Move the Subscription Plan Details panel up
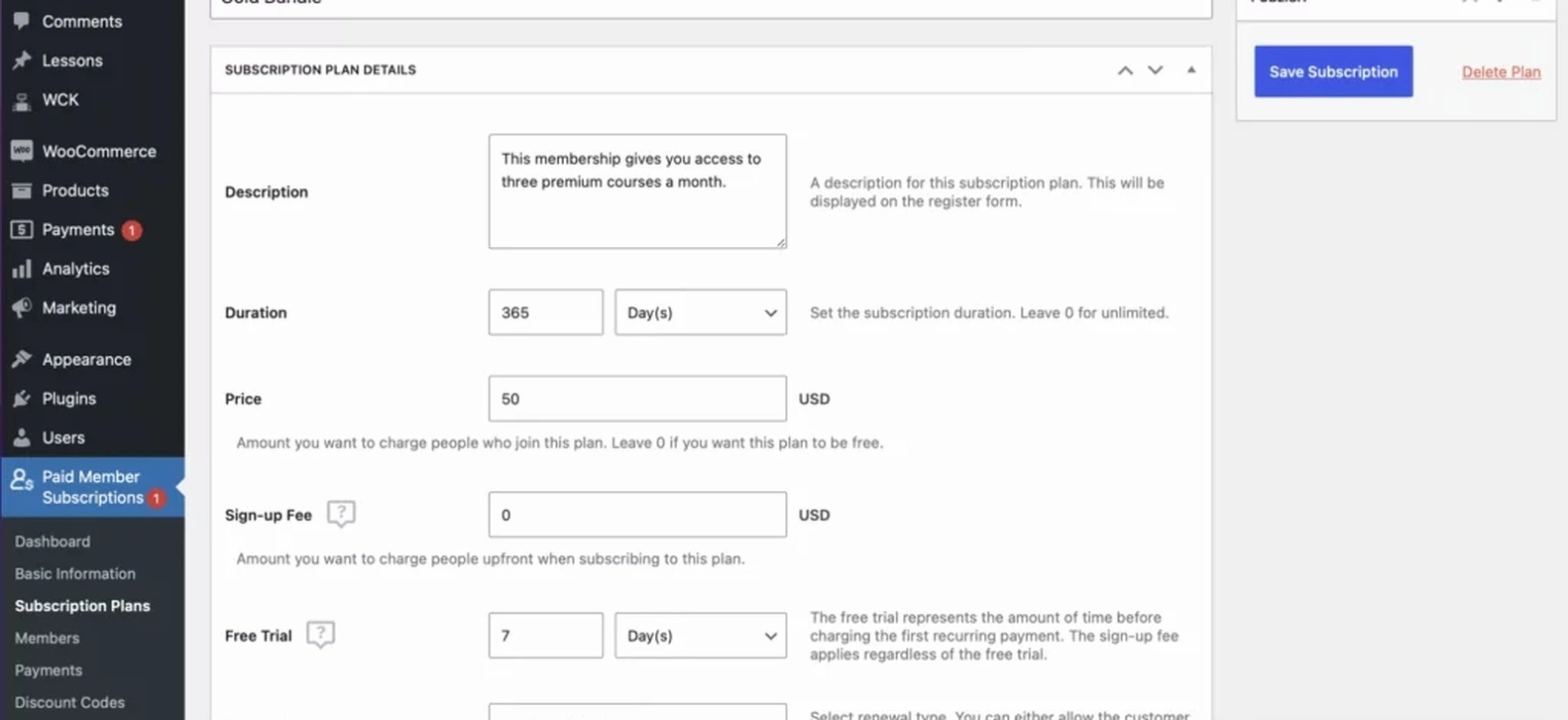1568x720 pixels. [1125, 70]
